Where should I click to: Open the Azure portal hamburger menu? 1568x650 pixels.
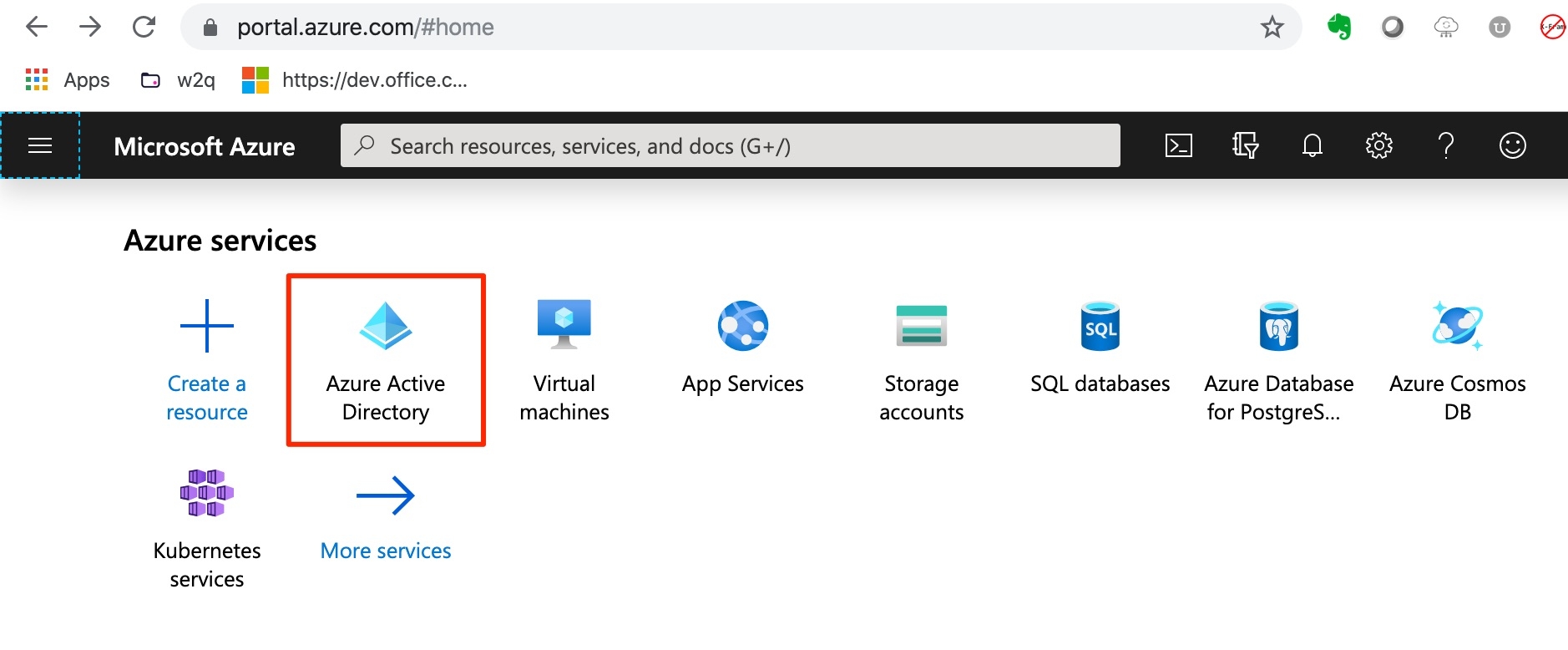click(x=40, y=145)
